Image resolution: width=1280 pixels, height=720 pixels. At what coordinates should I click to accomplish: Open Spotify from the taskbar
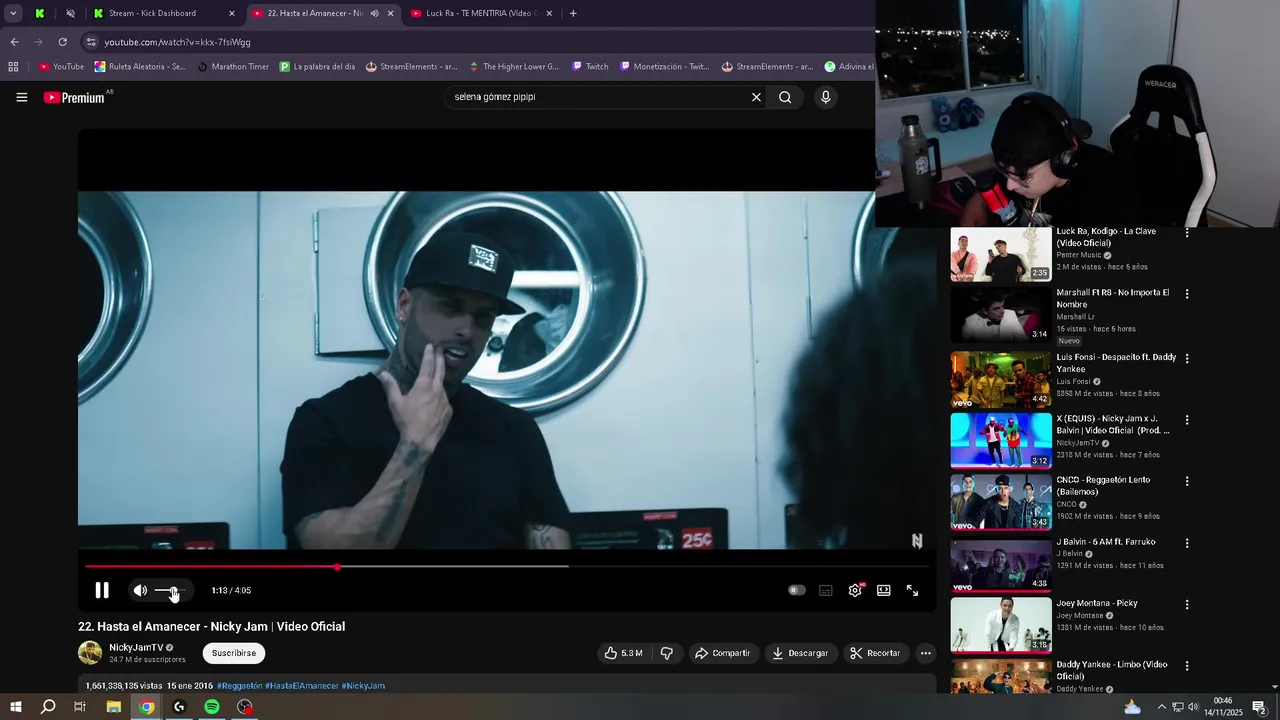212,707
